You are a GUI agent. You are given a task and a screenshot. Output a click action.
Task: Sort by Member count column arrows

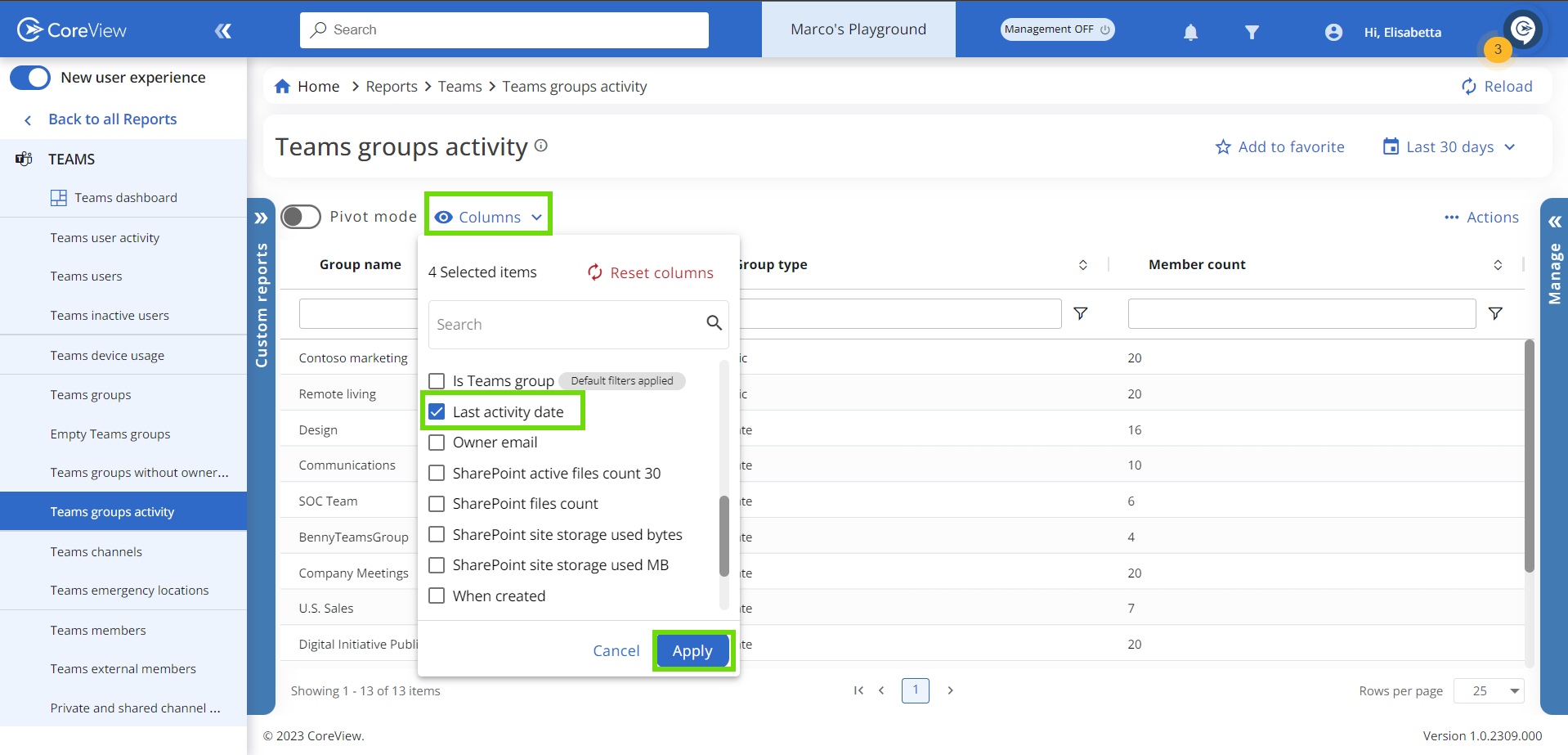(x=1498, y=265)
